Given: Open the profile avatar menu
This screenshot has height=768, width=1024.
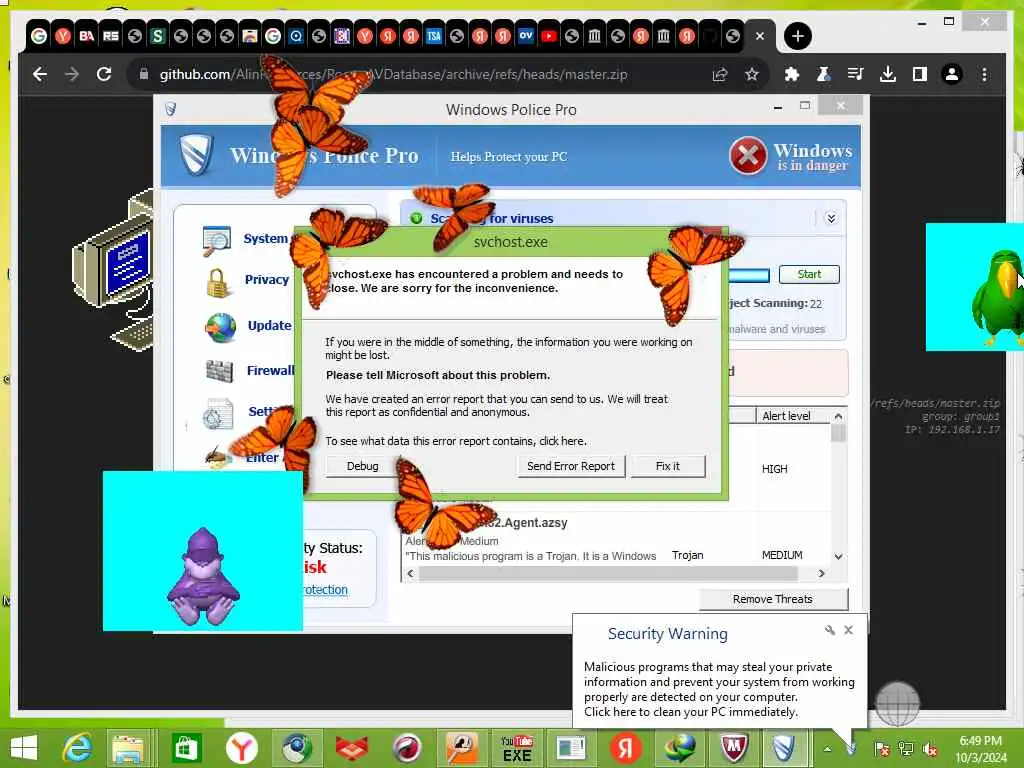Looking at the screenshot, I should (x=952, y=74).
